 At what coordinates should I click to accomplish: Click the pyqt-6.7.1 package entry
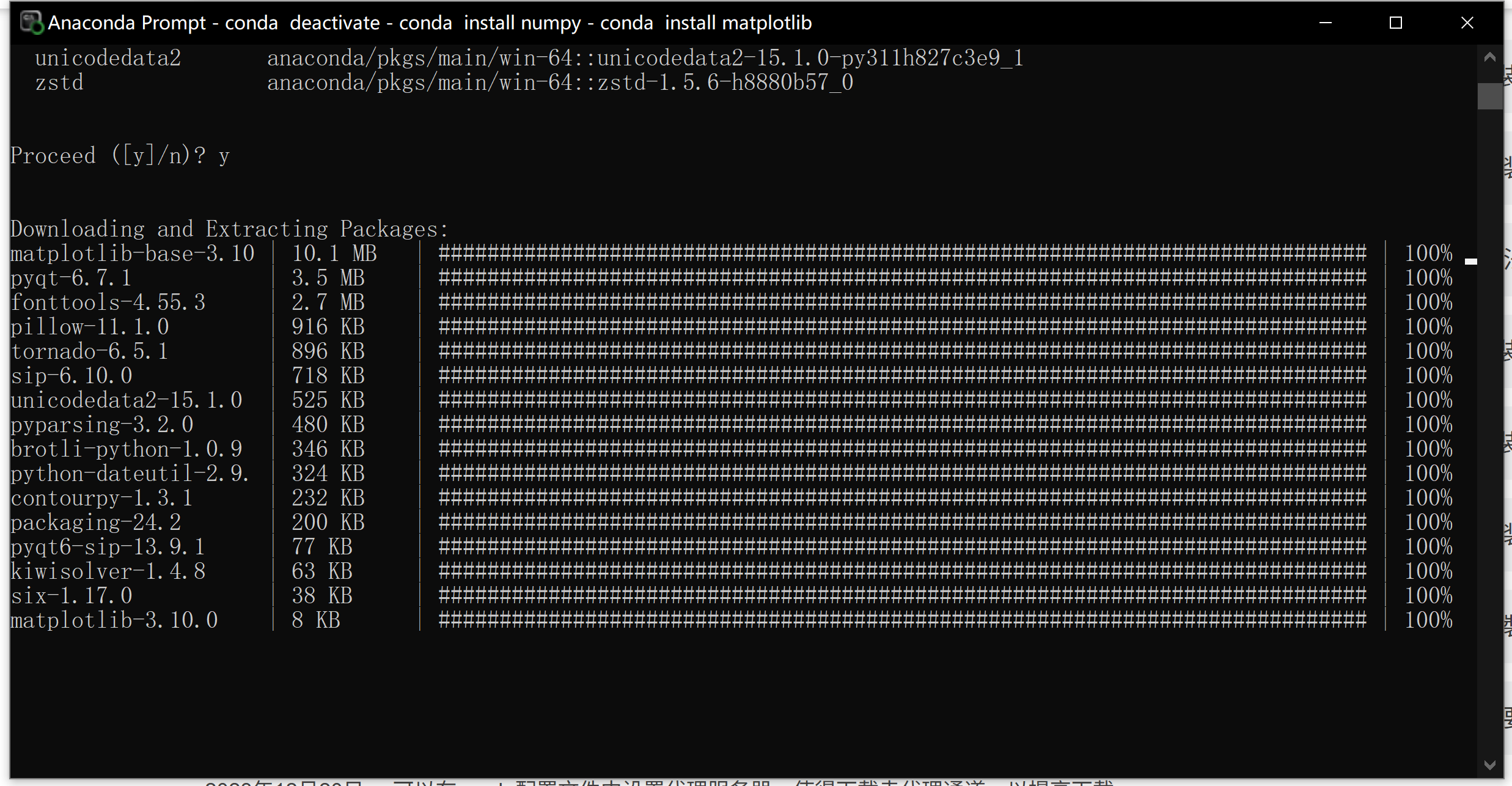pos(71,278)
